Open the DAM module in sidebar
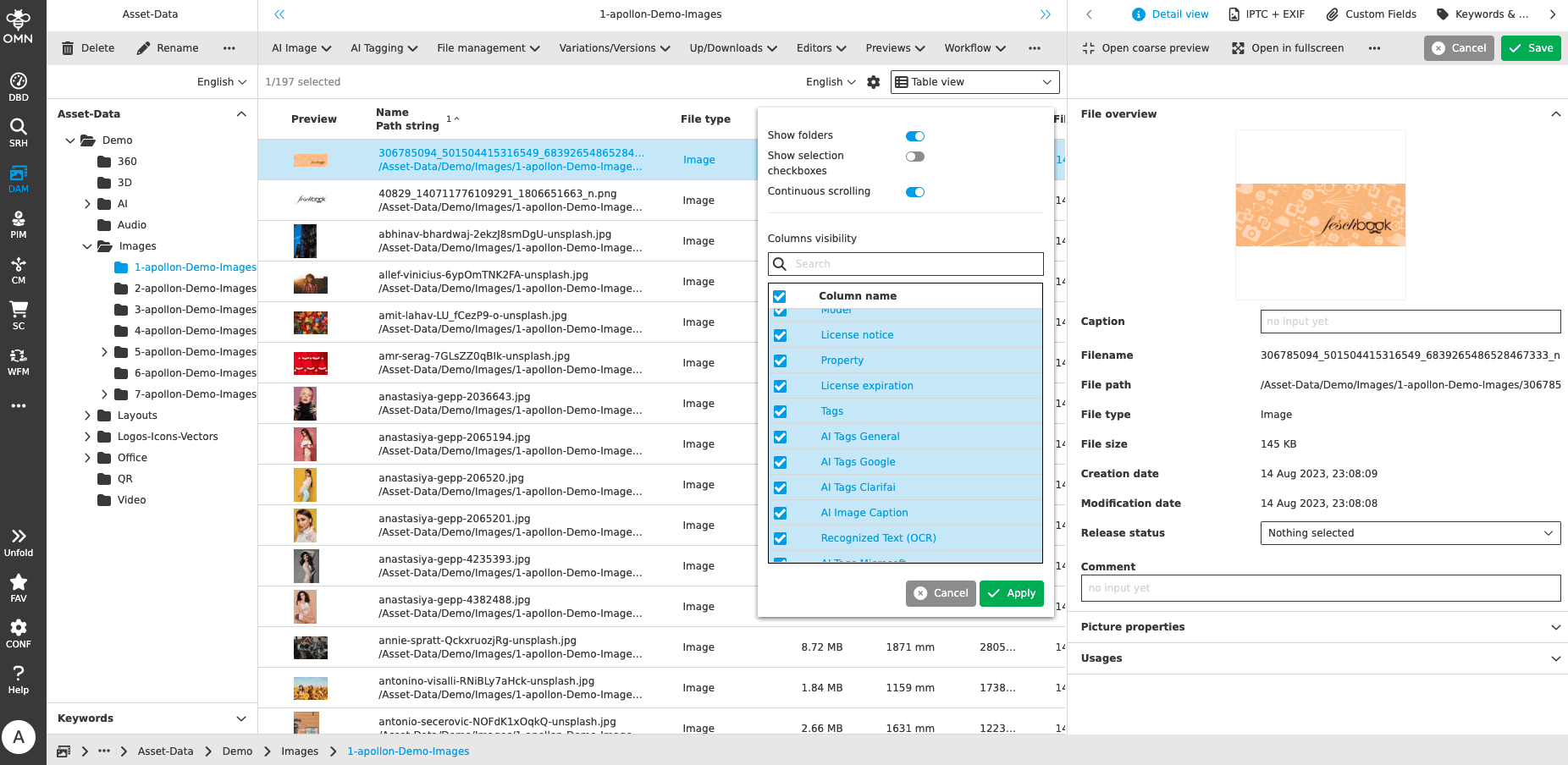 (19, 179)
